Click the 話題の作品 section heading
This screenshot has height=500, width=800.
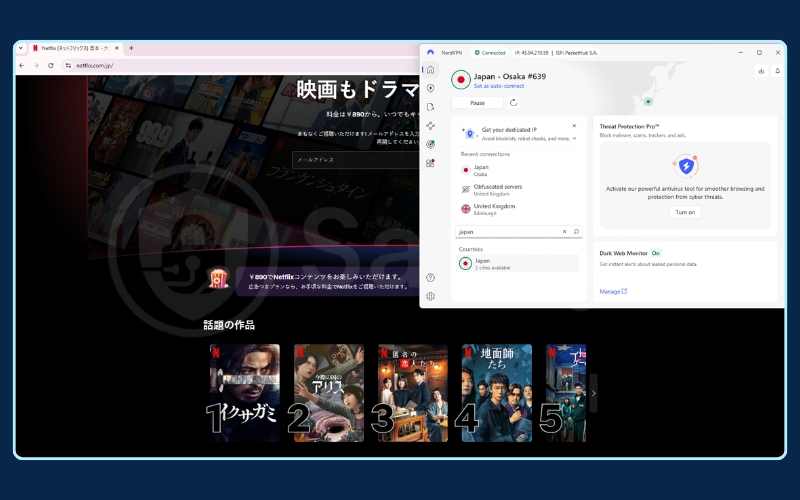(229, 325)
